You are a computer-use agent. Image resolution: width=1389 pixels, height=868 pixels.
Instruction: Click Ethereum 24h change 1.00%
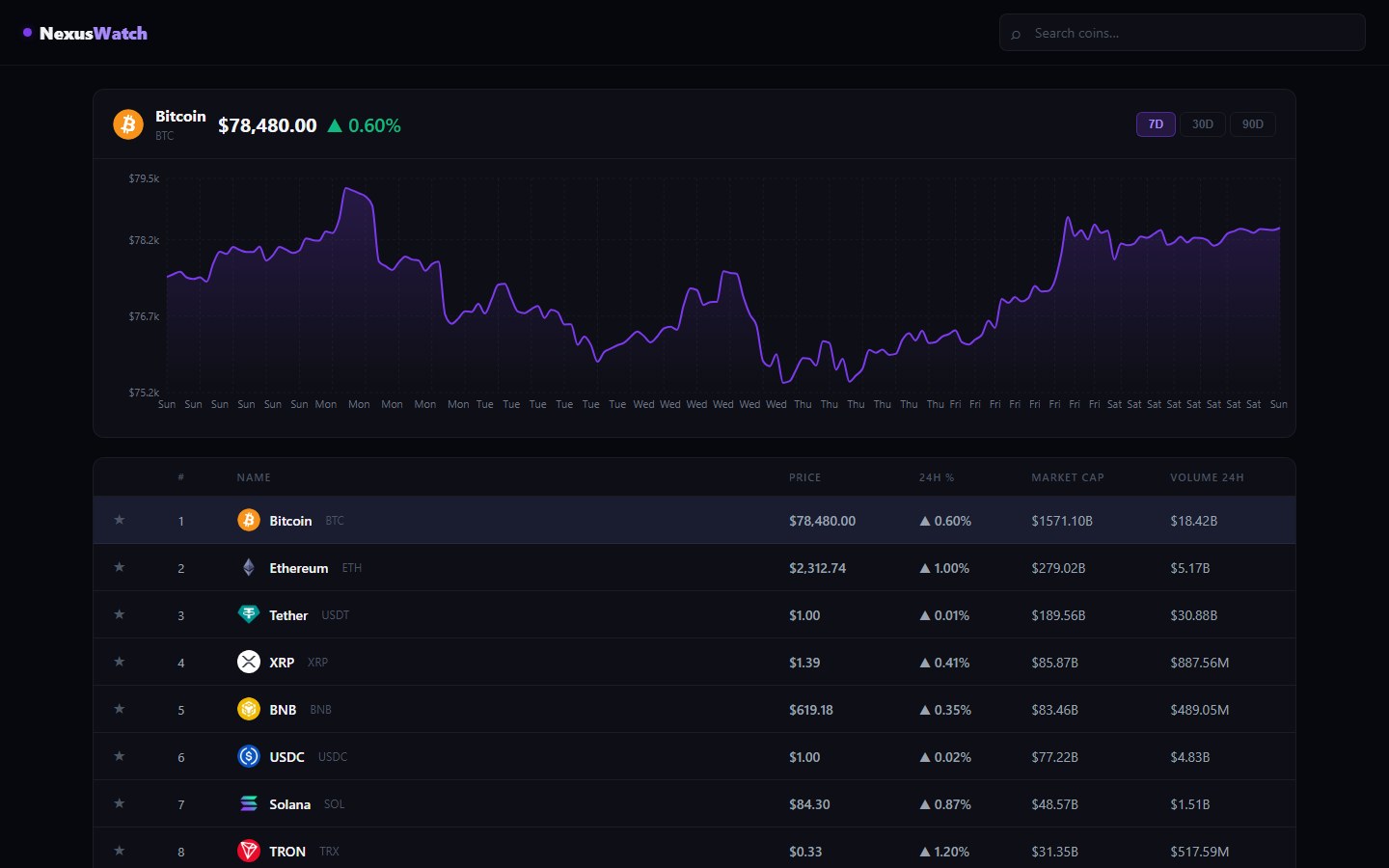[944, 568]
